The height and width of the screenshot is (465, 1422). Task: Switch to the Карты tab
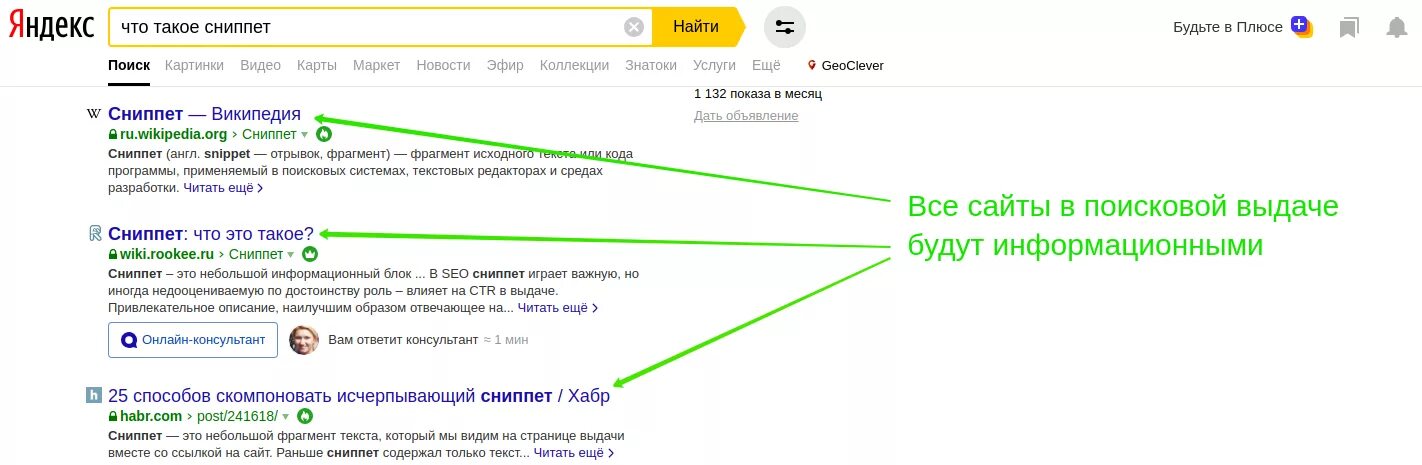click(316, 65)
